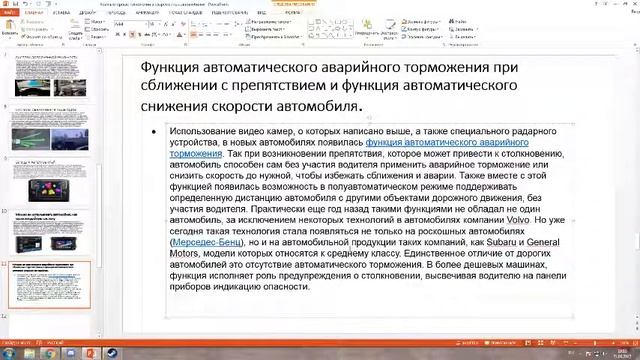This screenshot has height=360, width=640.
Task: Open Выровнять текст align text dropdown
Action: coord(264,29)
